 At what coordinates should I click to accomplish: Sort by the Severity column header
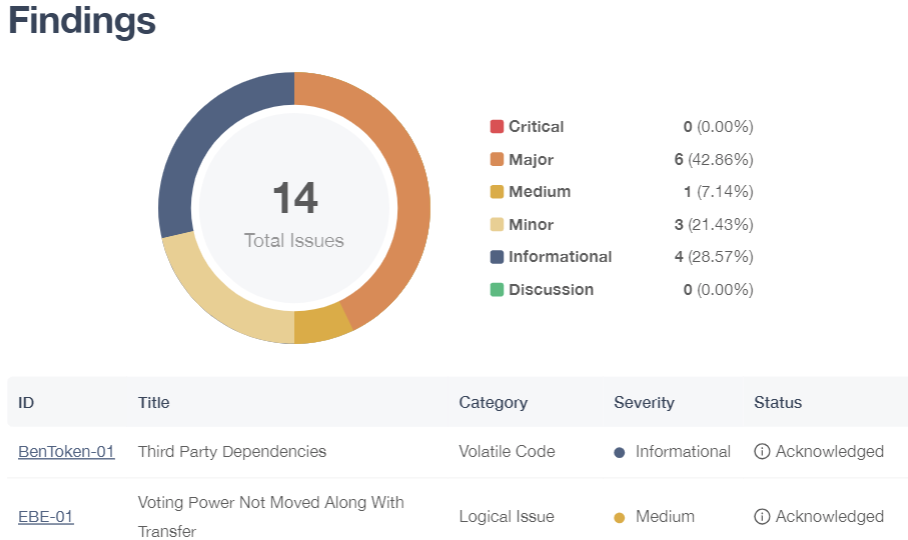[x=644, y=402]
